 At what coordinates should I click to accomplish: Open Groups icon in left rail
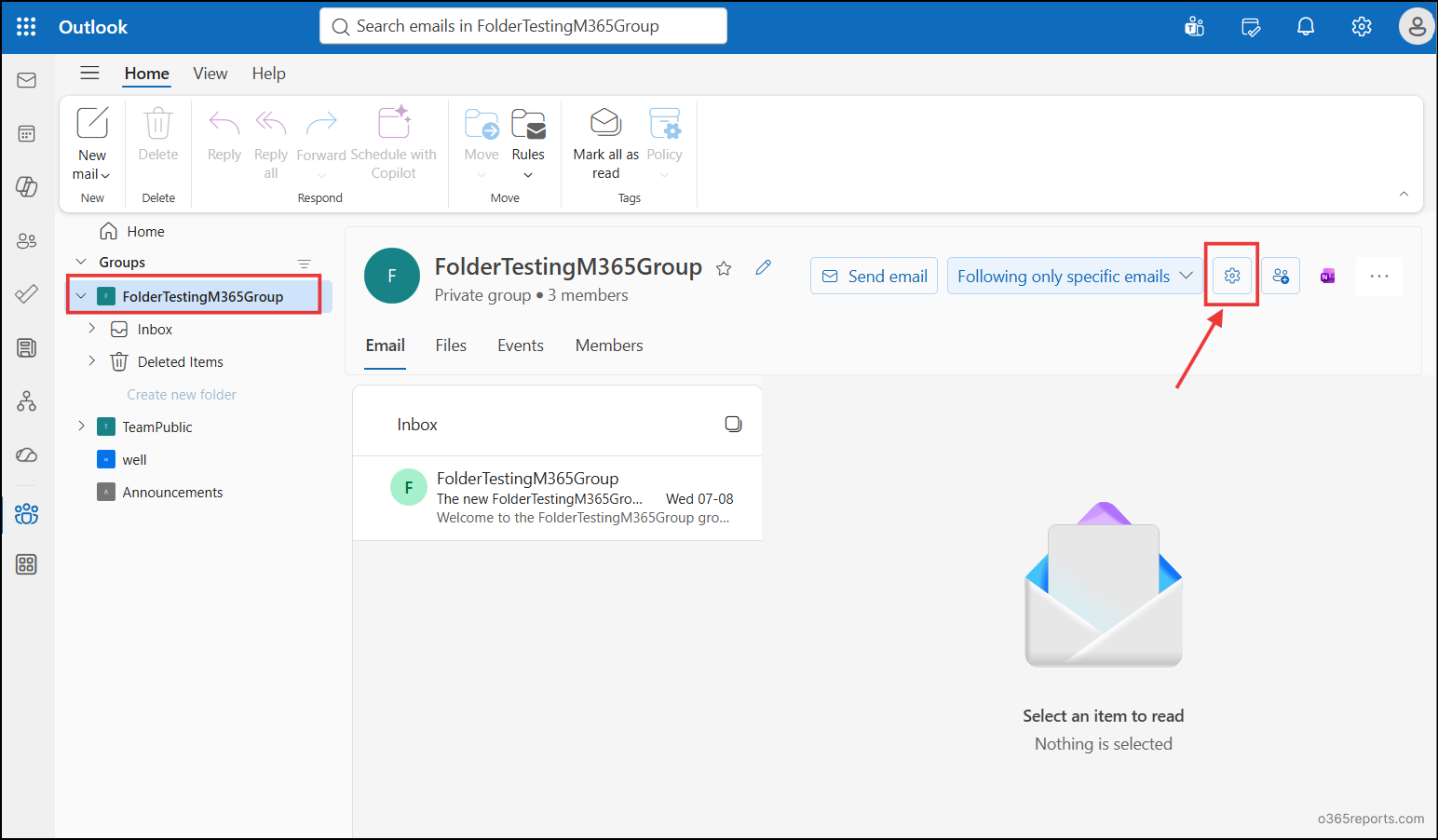pos(27,514)
